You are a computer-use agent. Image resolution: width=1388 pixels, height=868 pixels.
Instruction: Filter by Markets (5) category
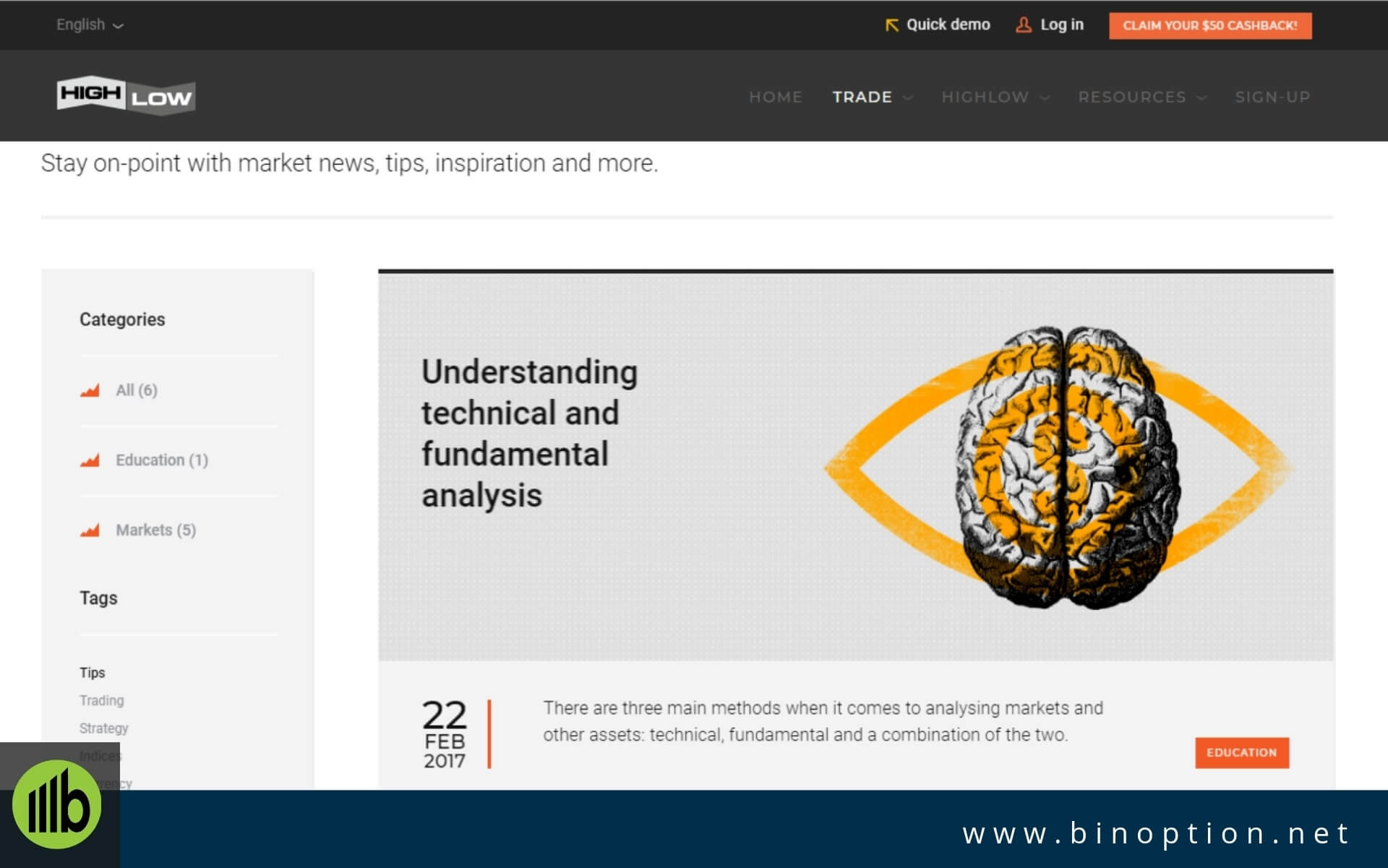tap(155, 530)
